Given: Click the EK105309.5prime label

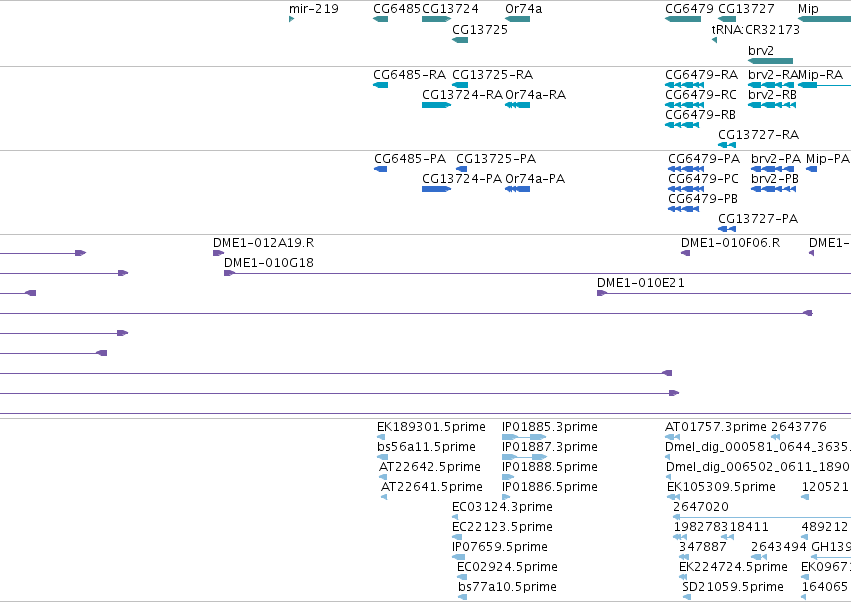Looking at the screenshot, I should point(721,487).
